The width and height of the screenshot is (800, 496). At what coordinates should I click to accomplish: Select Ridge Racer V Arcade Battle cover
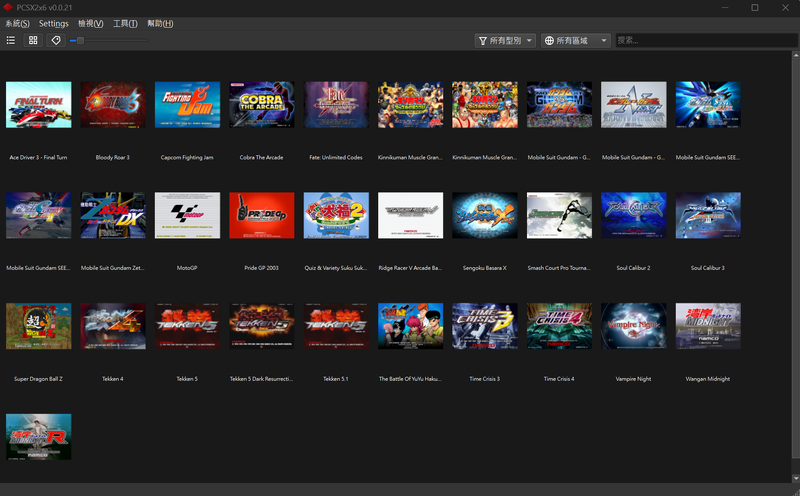410,215
